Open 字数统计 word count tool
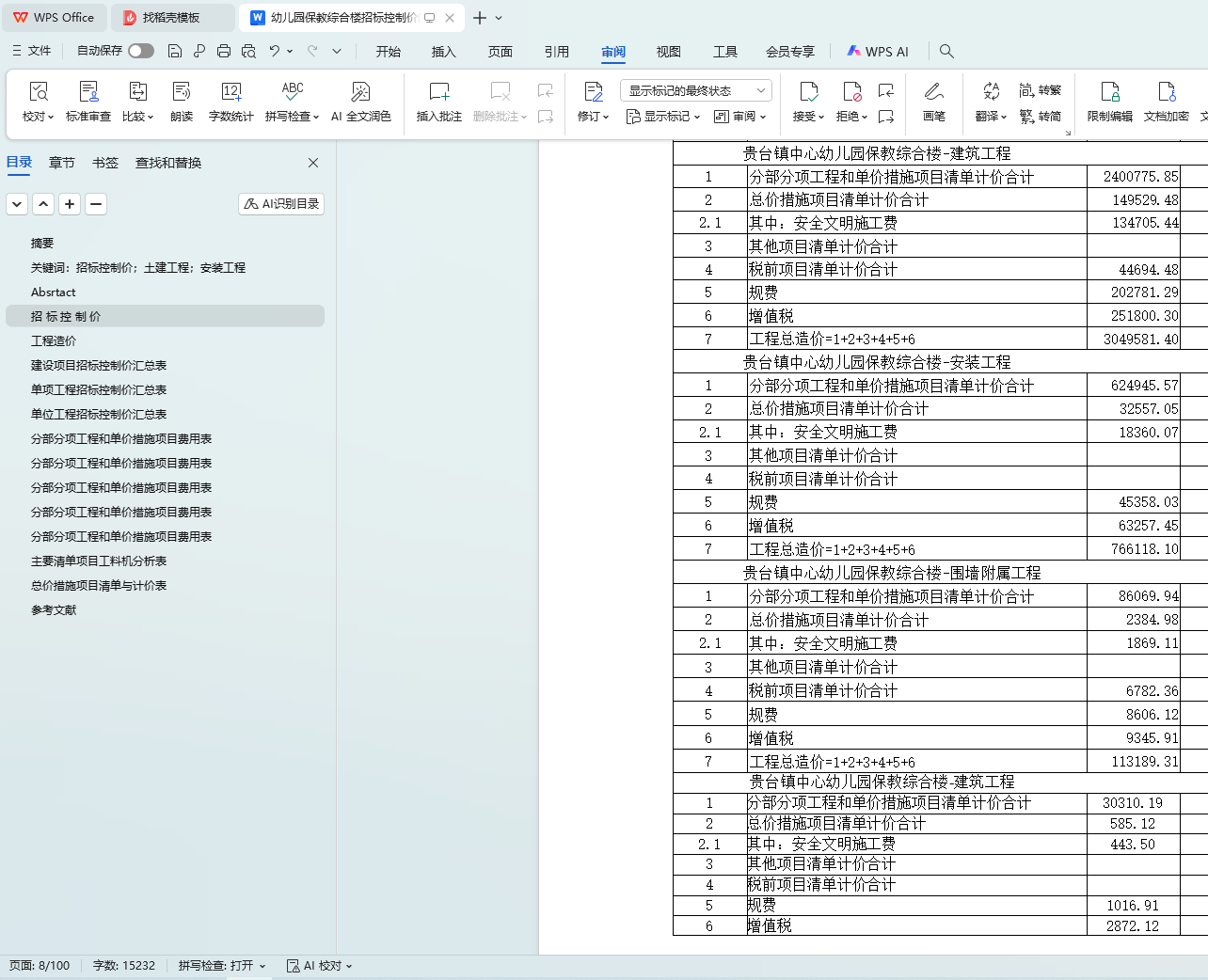The height and width of the screenshot is (980, 1208). pos(231,92)
